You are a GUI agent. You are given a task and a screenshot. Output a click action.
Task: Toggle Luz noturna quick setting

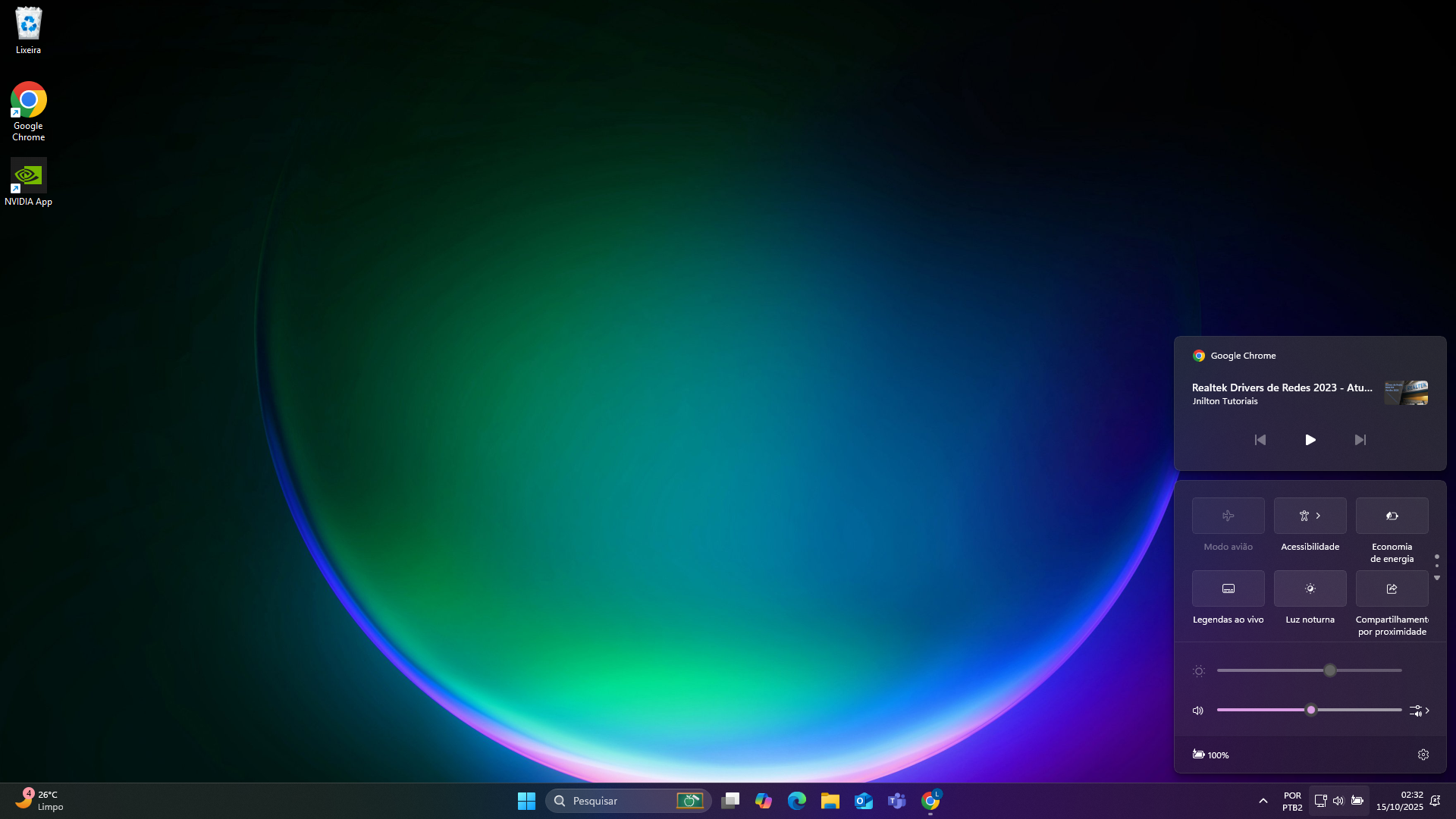coord(1310,588)
